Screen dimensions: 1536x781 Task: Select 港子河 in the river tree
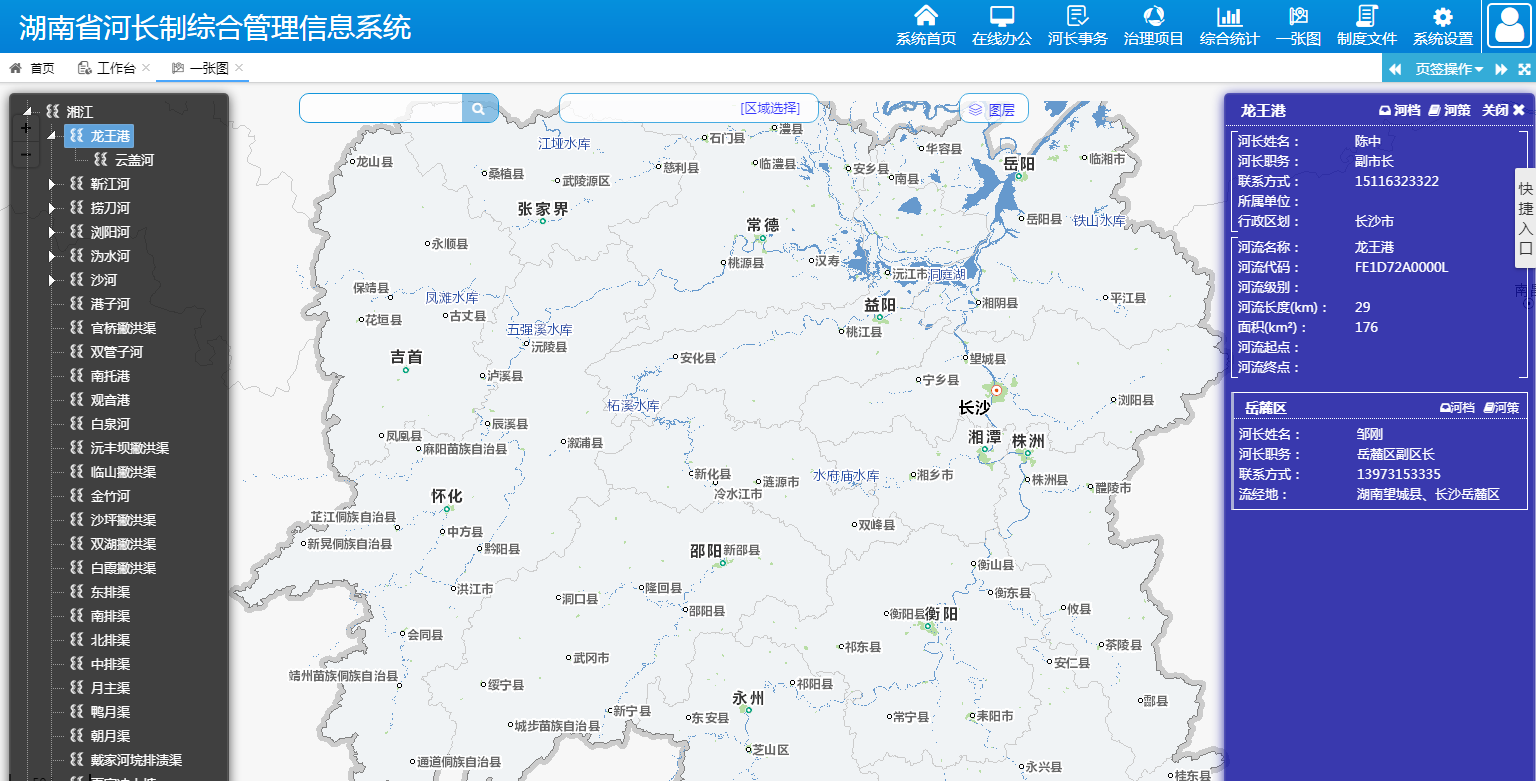[110, 304]
